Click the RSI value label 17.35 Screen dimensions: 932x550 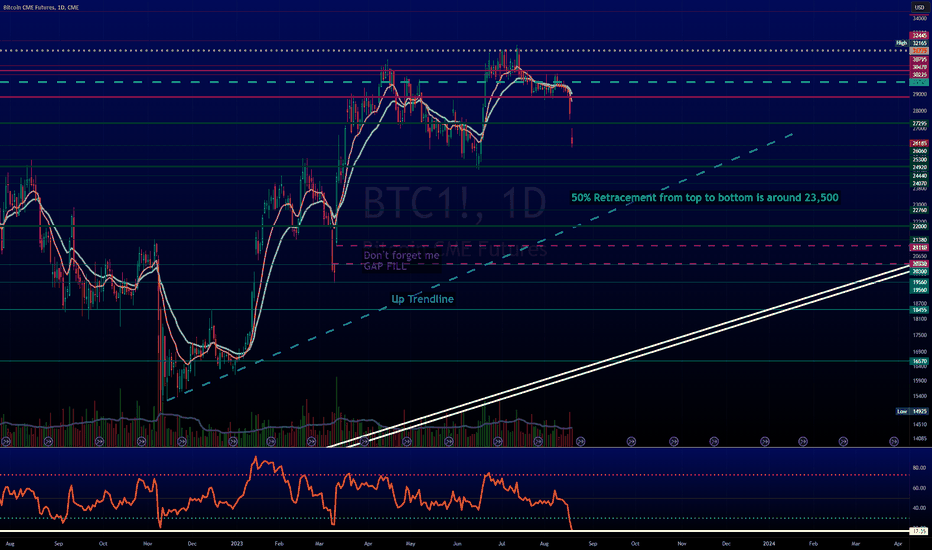click(920, 531)
